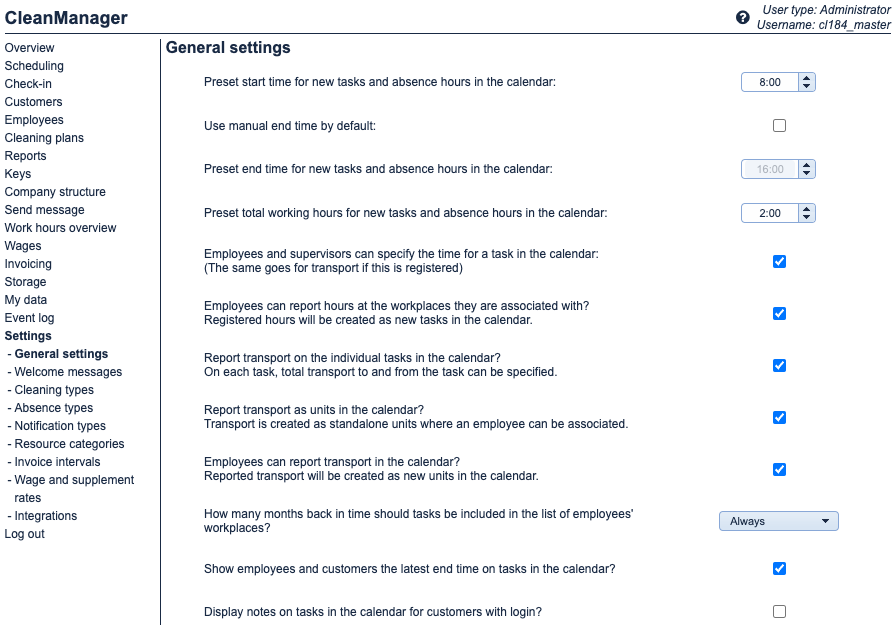The width and height of the screenshot is (894, 625).
Task: Open the Integrations settings page
Action: pos(45,516)
